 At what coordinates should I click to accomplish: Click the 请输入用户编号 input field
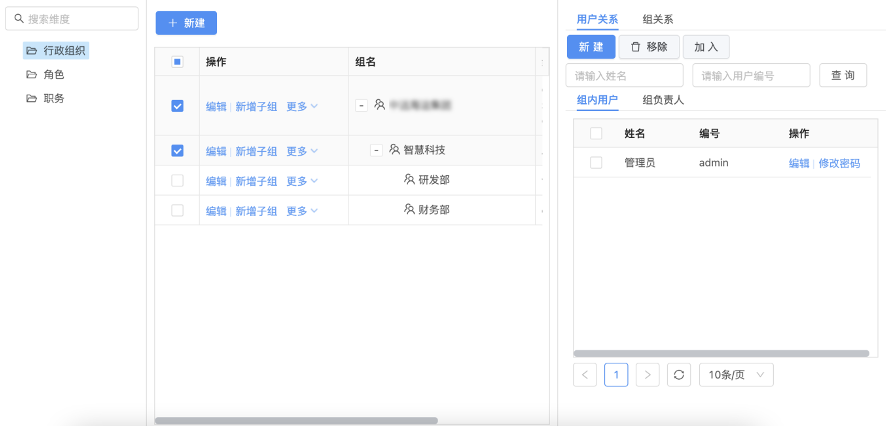[751, 75]
